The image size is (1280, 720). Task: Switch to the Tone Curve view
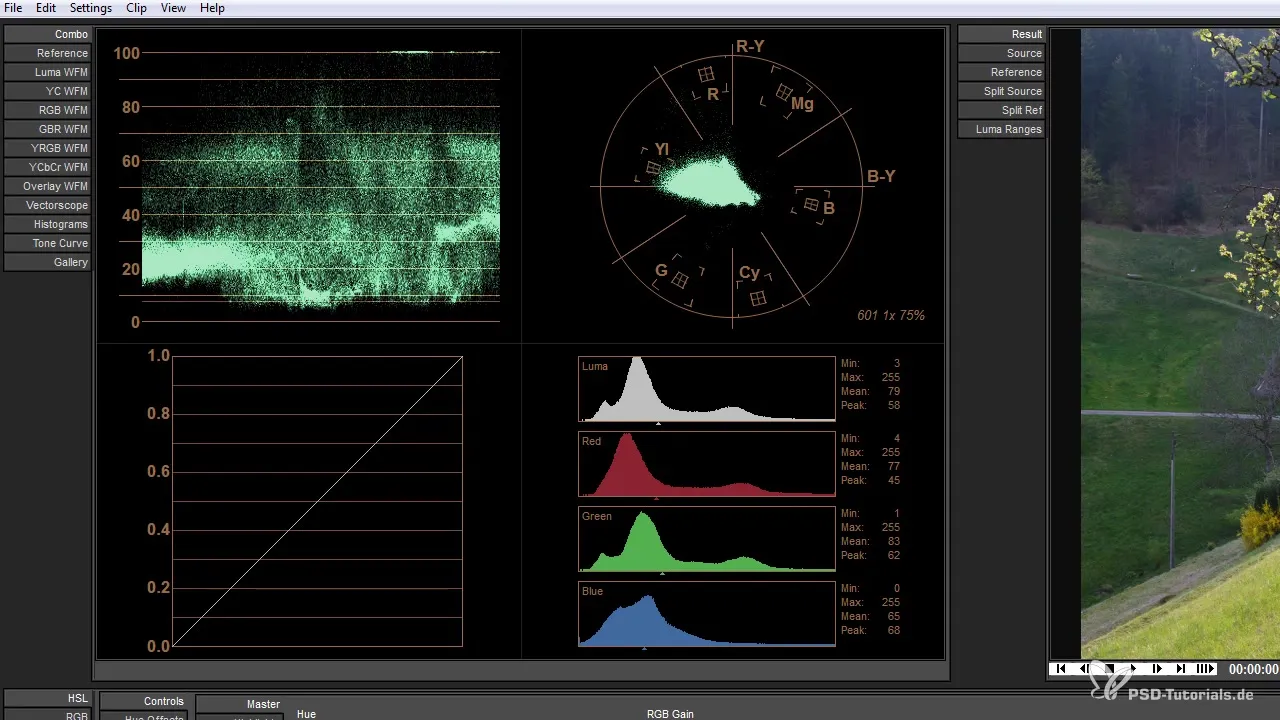[x=47, y=243]
